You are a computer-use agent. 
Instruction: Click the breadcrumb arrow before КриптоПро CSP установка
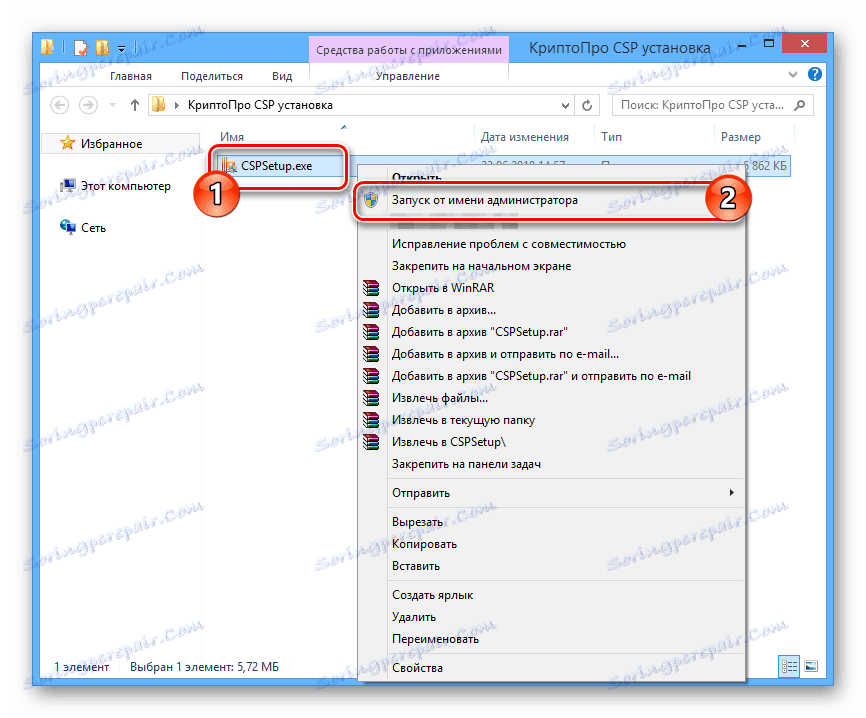click(177, 105)
